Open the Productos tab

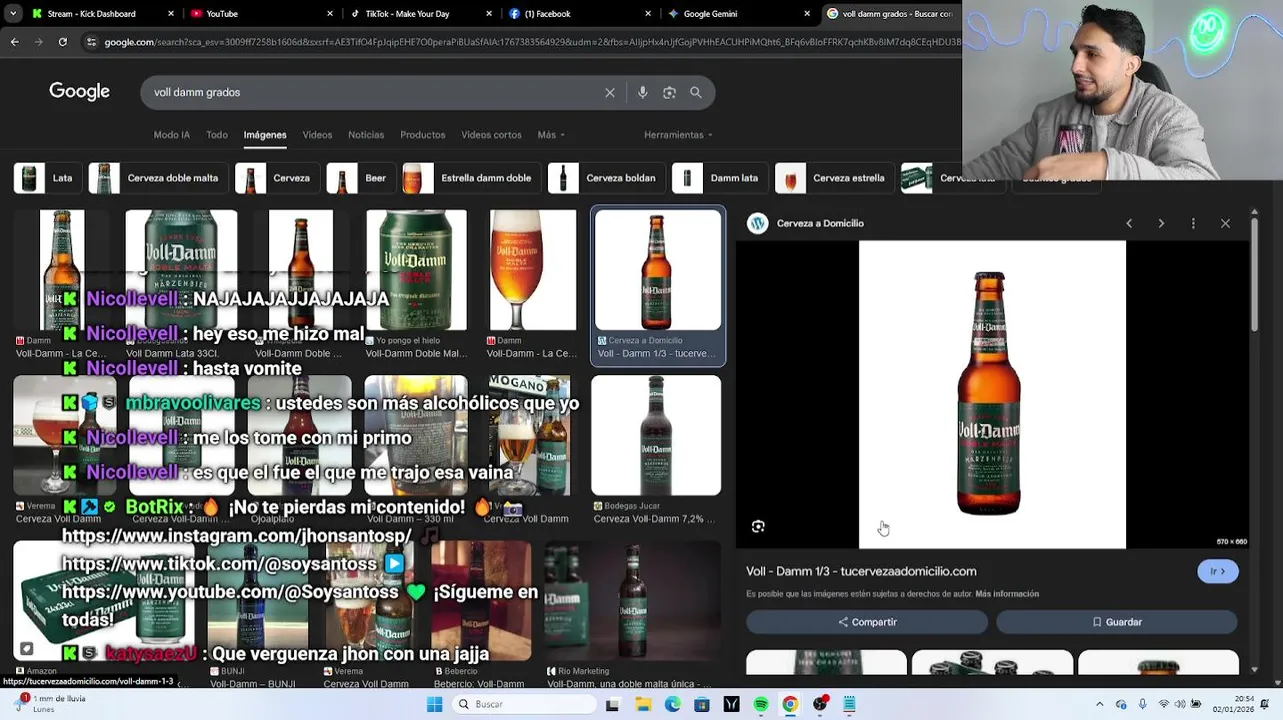click(423, 135)
